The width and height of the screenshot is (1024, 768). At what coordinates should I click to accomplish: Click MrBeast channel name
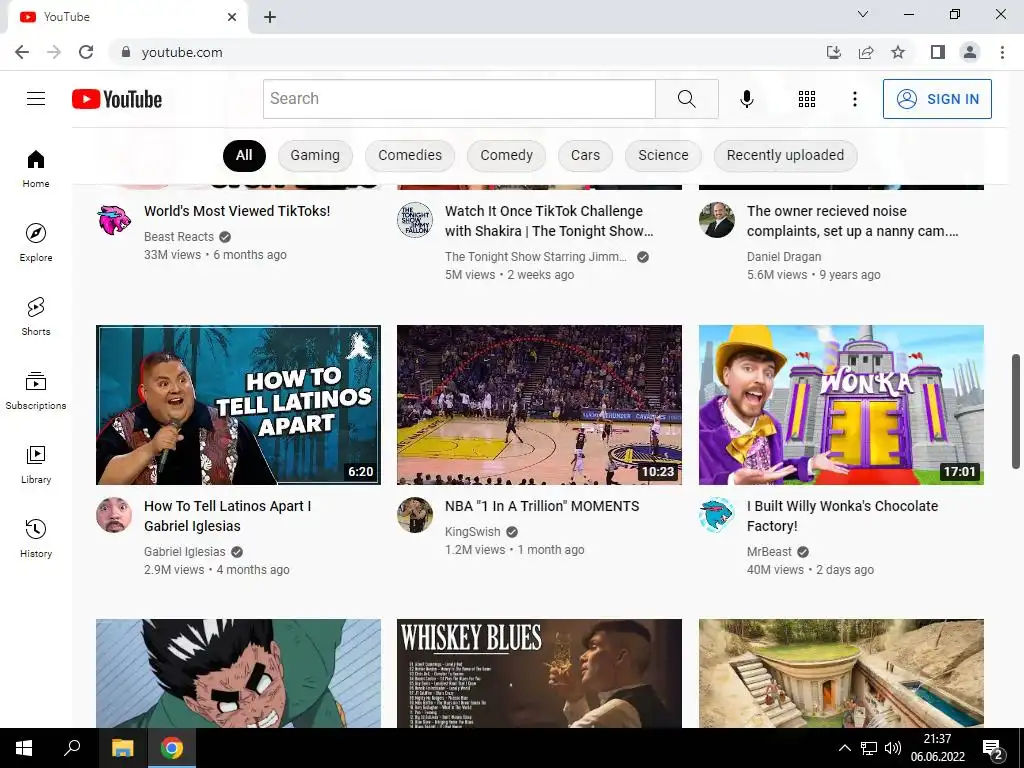(769, 552)
